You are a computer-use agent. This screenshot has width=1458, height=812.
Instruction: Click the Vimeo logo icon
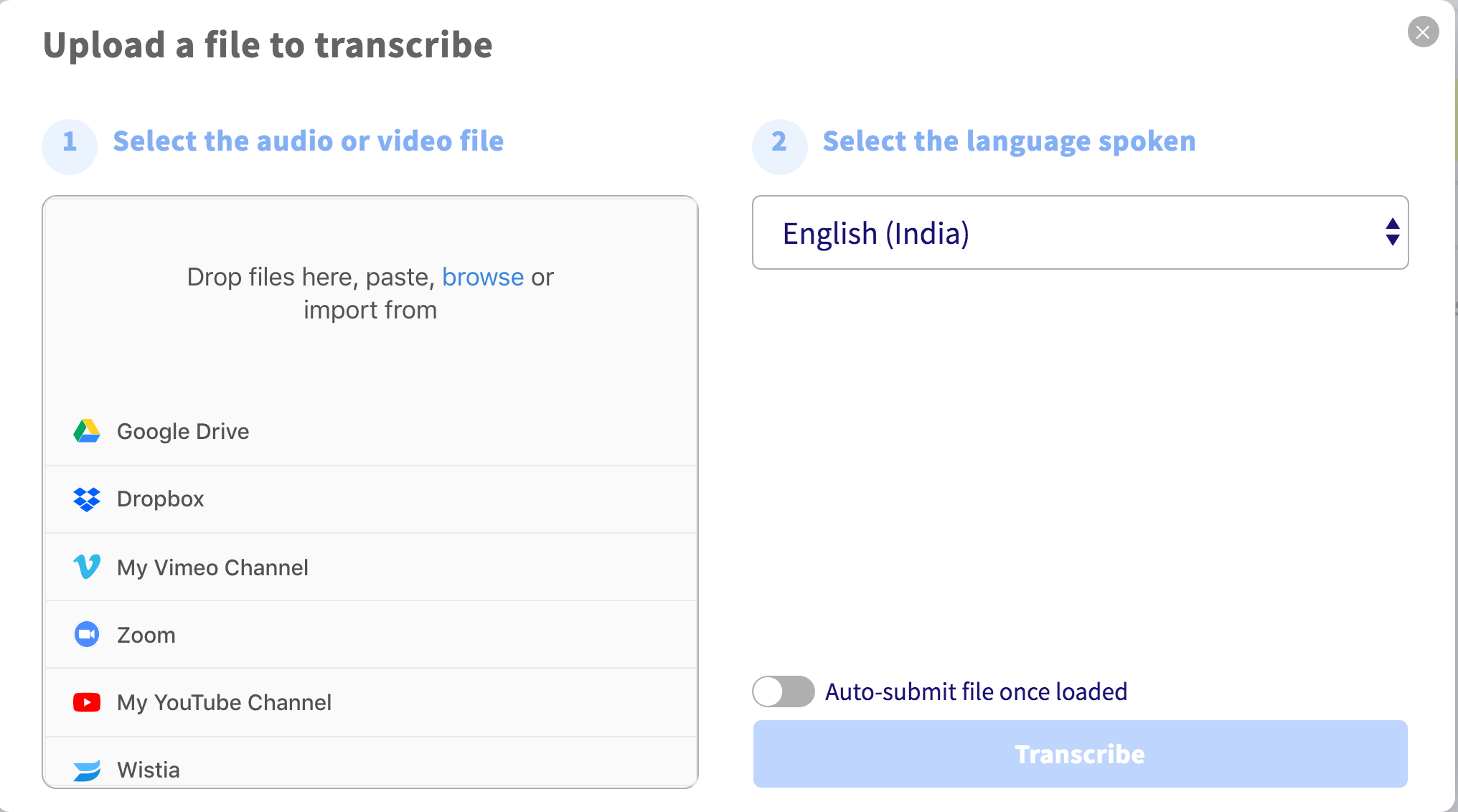pos(87,567)
